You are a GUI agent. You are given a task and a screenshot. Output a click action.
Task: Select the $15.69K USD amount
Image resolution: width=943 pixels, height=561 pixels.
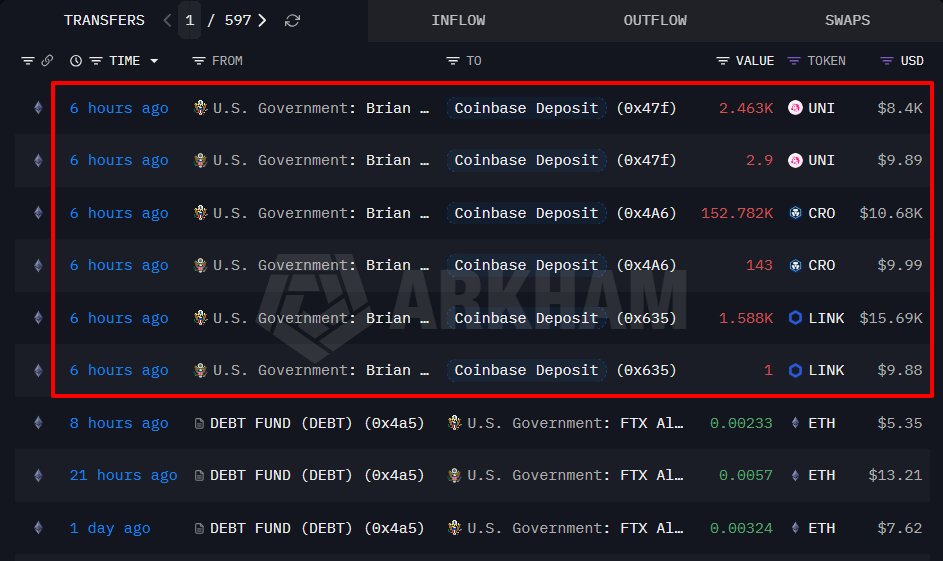click(x=891, y=318)
